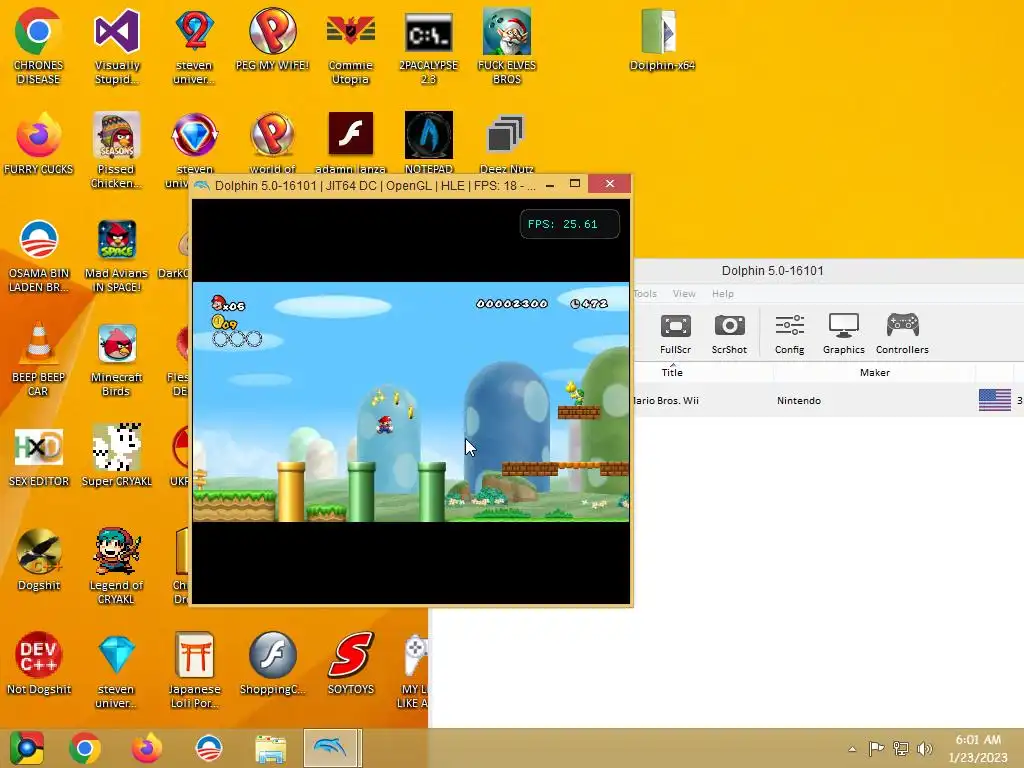This screenshot has height=768, width=1024.
Task: Select the ShoppingC Flash icon
Action: point(272,662)
